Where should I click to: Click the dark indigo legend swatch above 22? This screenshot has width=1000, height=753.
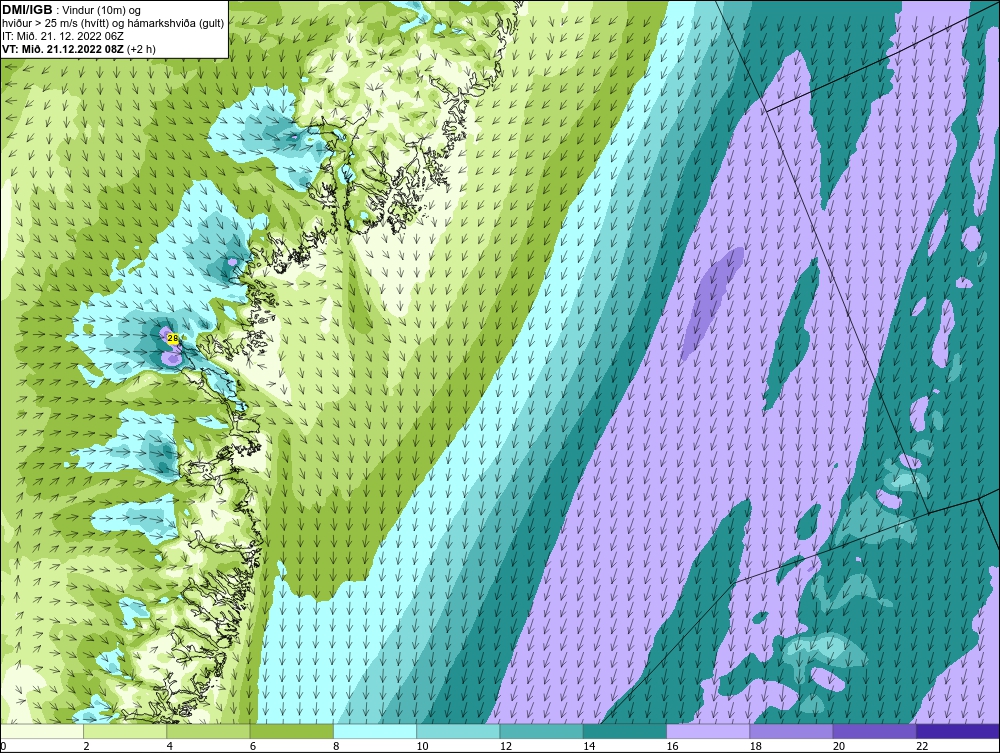point(958,731)
